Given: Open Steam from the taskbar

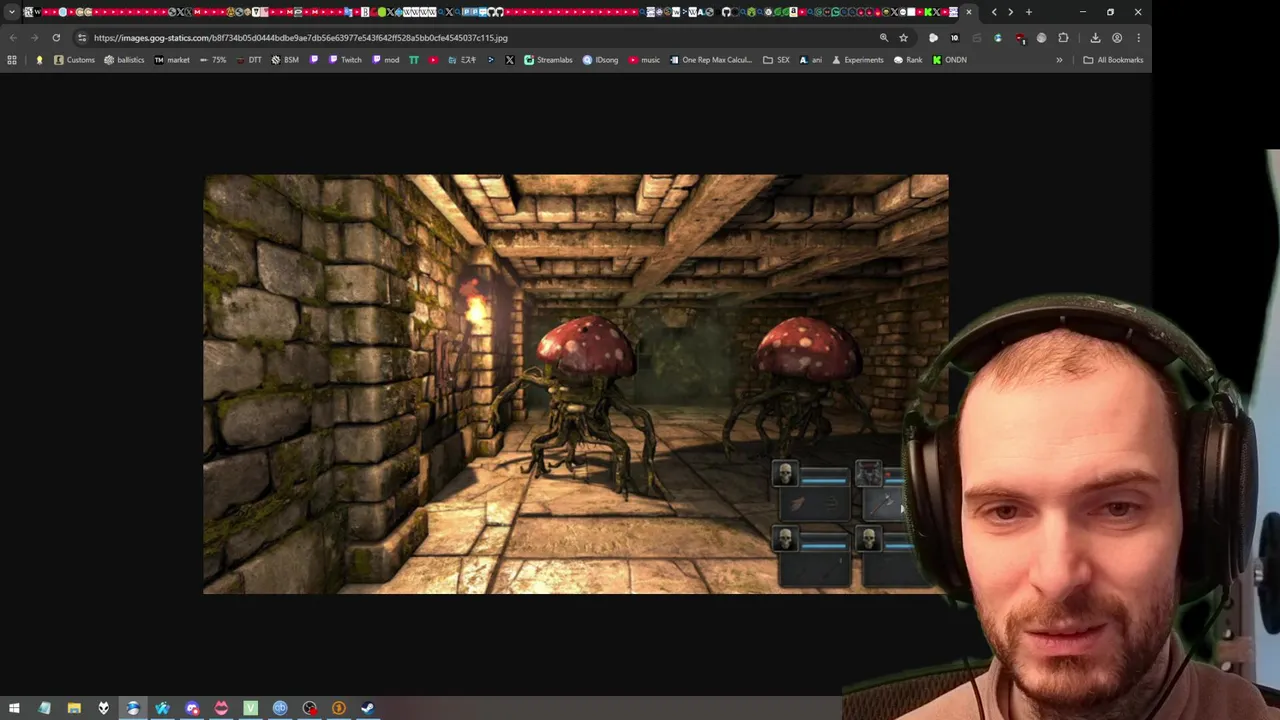Looking at the screenshot, I should click(x=368, y=708).
